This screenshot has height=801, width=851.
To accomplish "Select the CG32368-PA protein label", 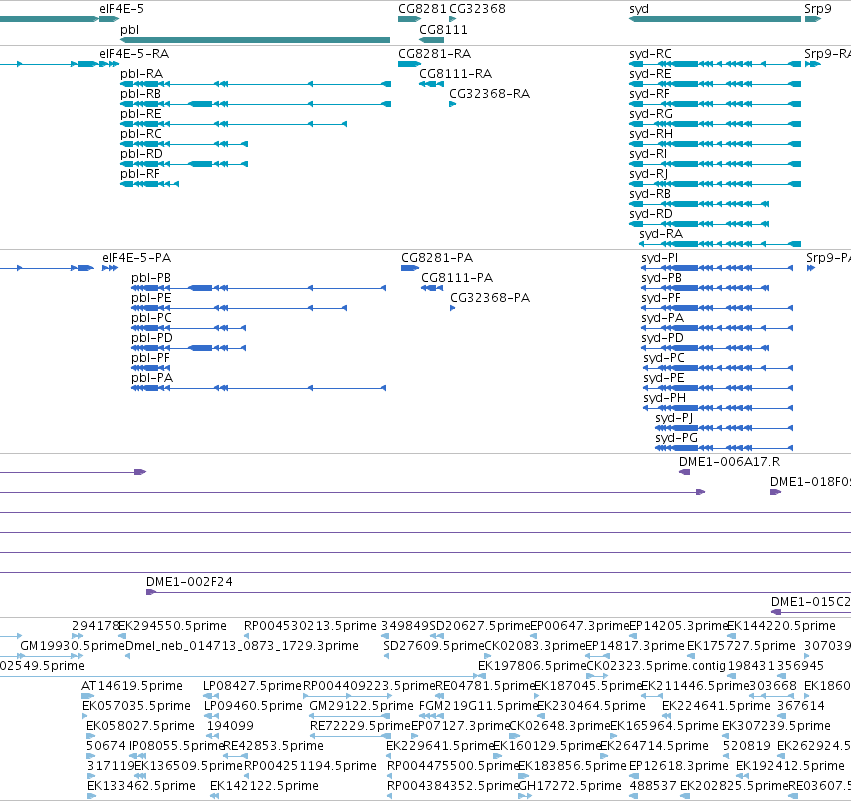I will click(490, 297).
